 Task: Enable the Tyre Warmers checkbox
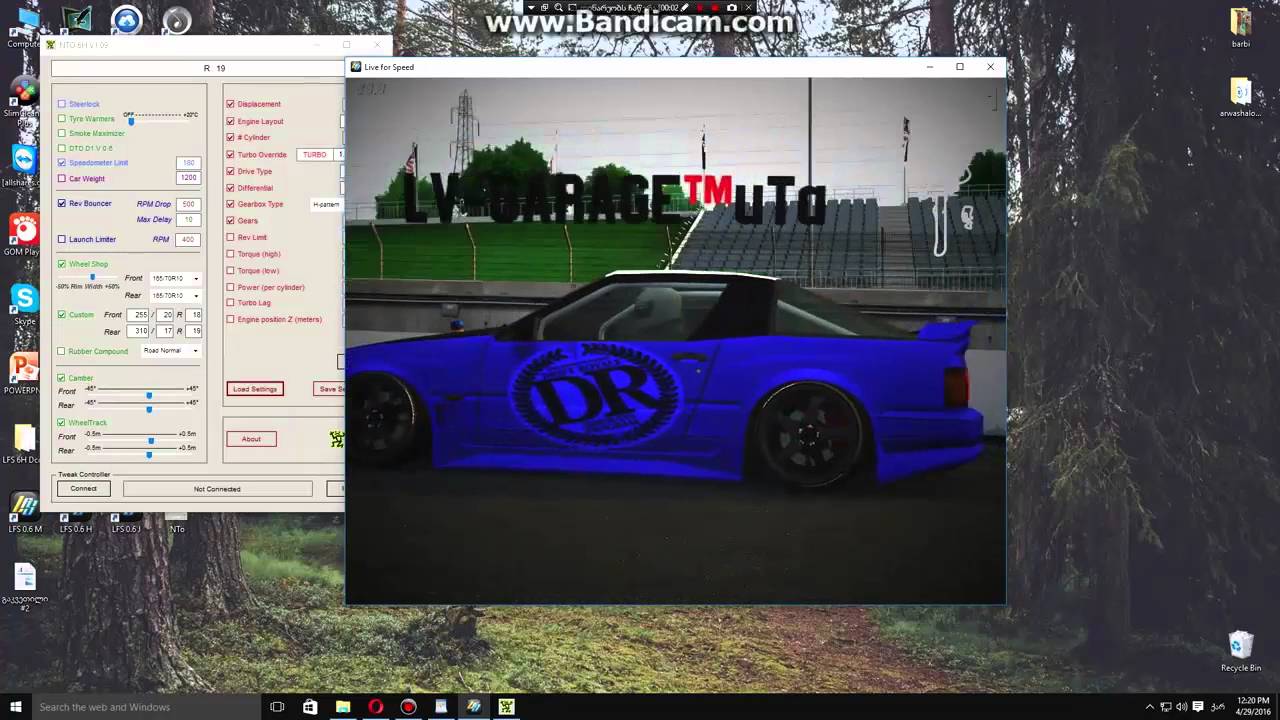pos(61,119)
